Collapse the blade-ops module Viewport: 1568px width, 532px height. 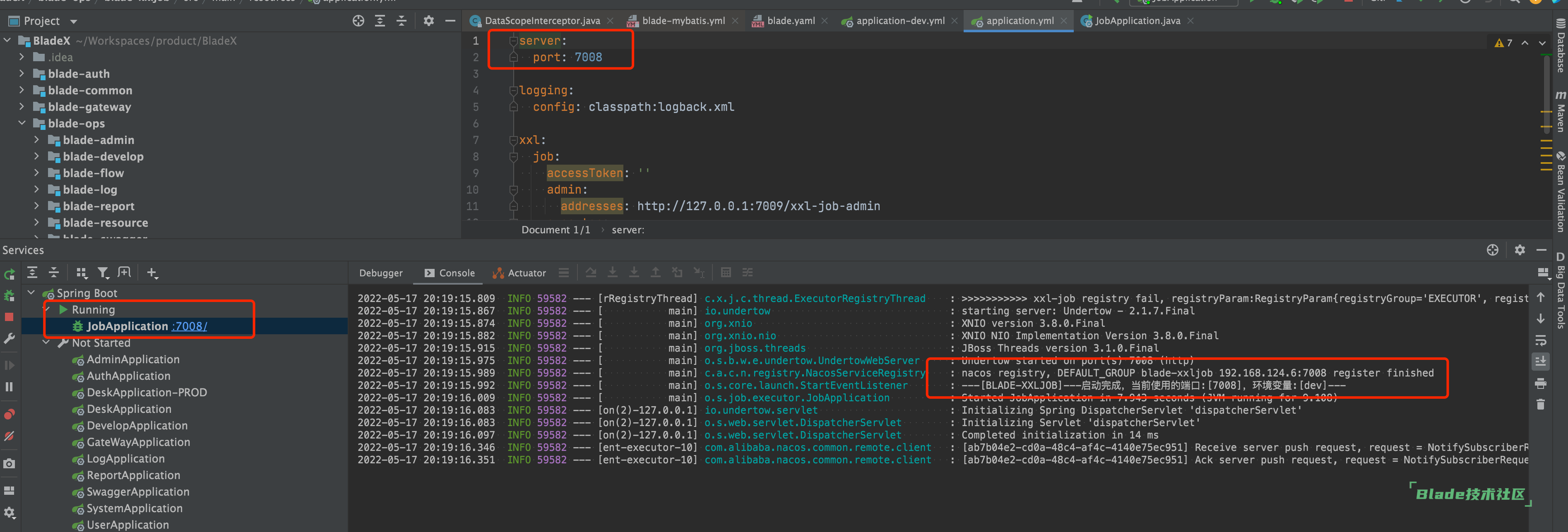point(22,123)
